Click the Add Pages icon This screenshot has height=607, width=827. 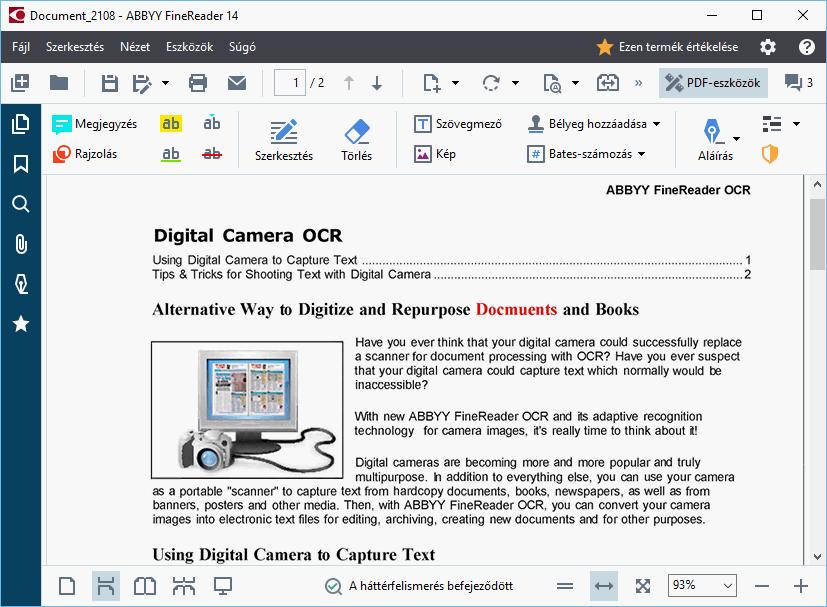431,83
